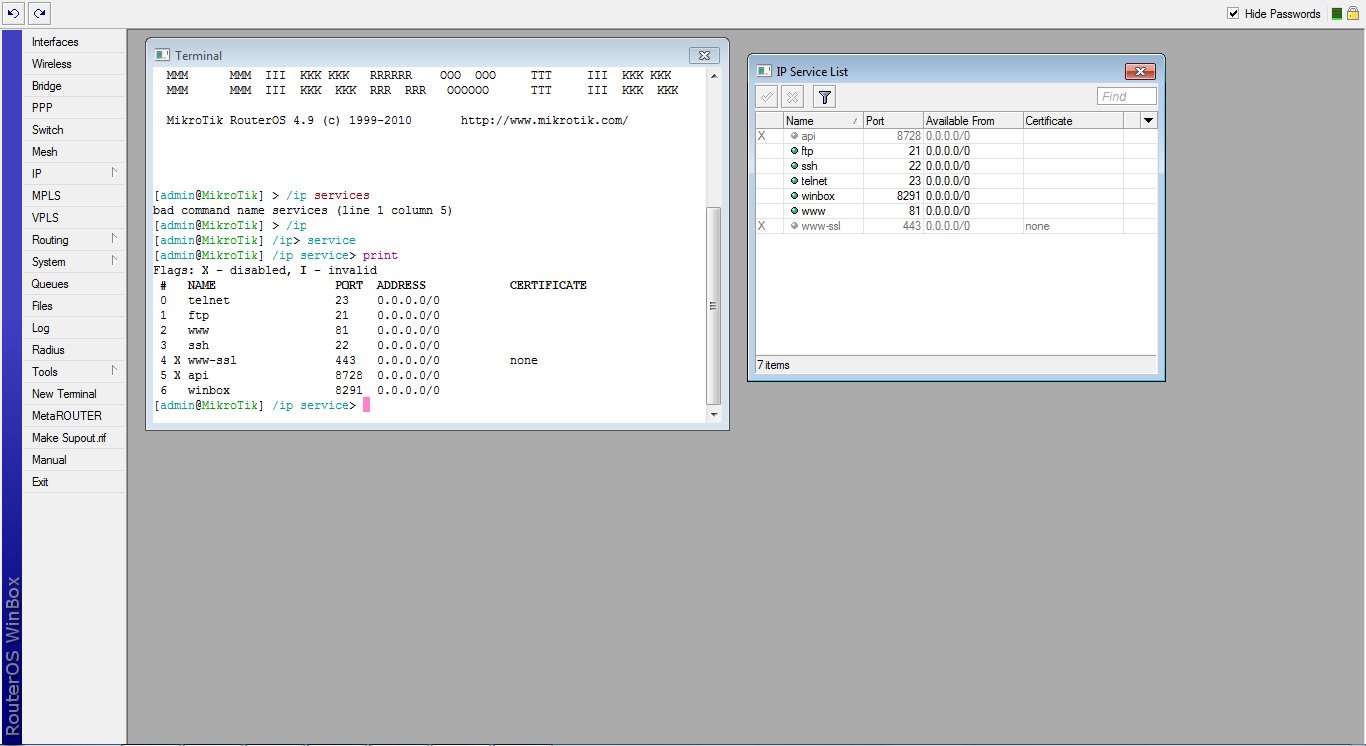Image resolution: width=1366 pixels, height=746 pixels.
Task: Click the Terminal window title bar icon
Action: tap(159, 55)
